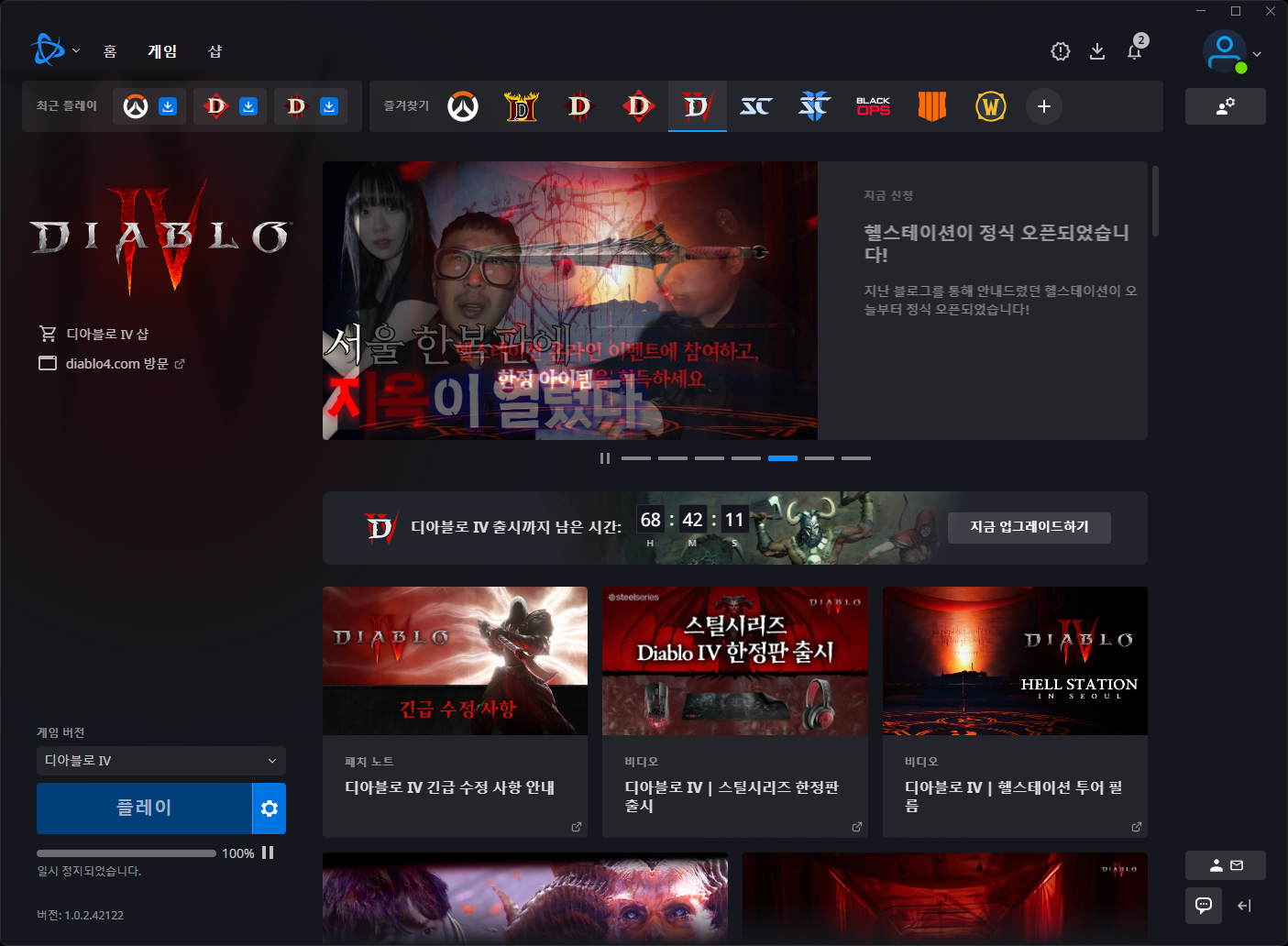Viewport: 1288px width, 946px height.
Task: Open Overwatch from the favorites bar
Action: (x=463, y=106)
